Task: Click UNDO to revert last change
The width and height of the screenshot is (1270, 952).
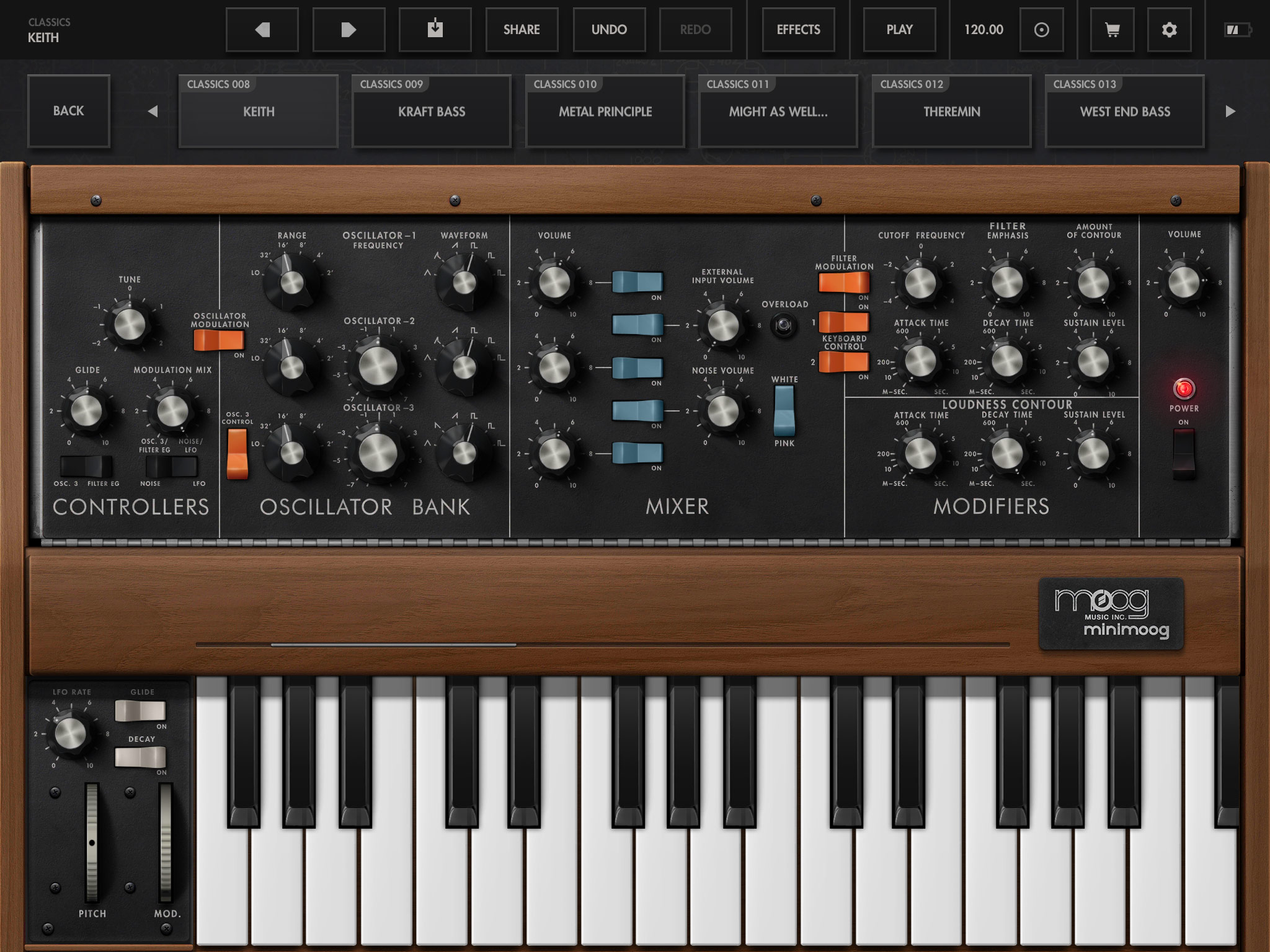Action: [x=609, y=29]
